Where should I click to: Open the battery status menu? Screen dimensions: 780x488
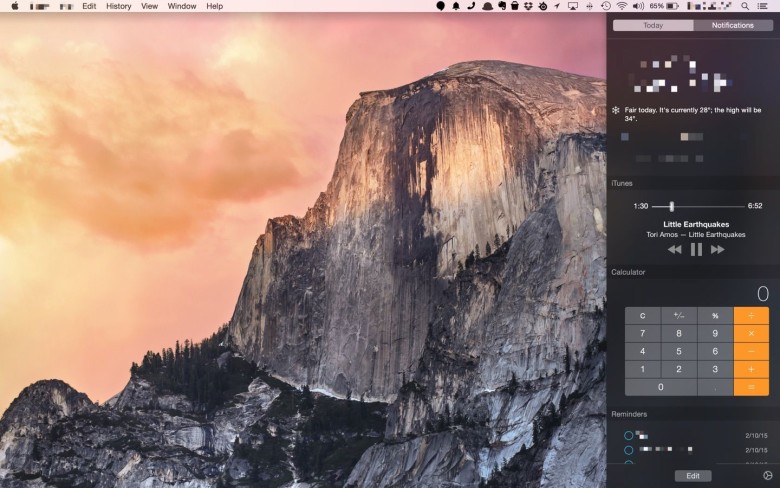[672, 6]
